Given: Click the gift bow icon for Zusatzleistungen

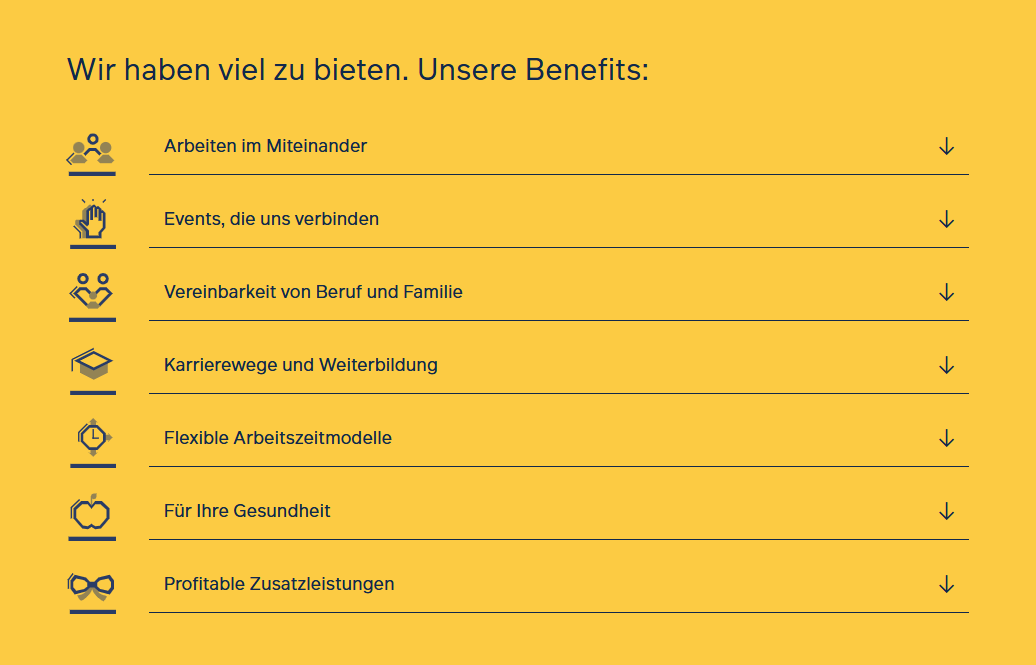Looking at the screenshot, I should coord(91,583).
